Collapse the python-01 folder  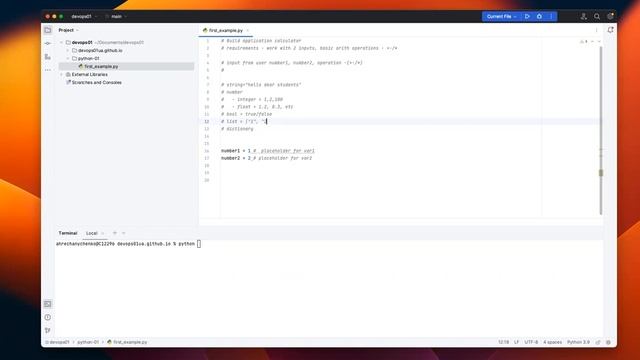point(68,58)
